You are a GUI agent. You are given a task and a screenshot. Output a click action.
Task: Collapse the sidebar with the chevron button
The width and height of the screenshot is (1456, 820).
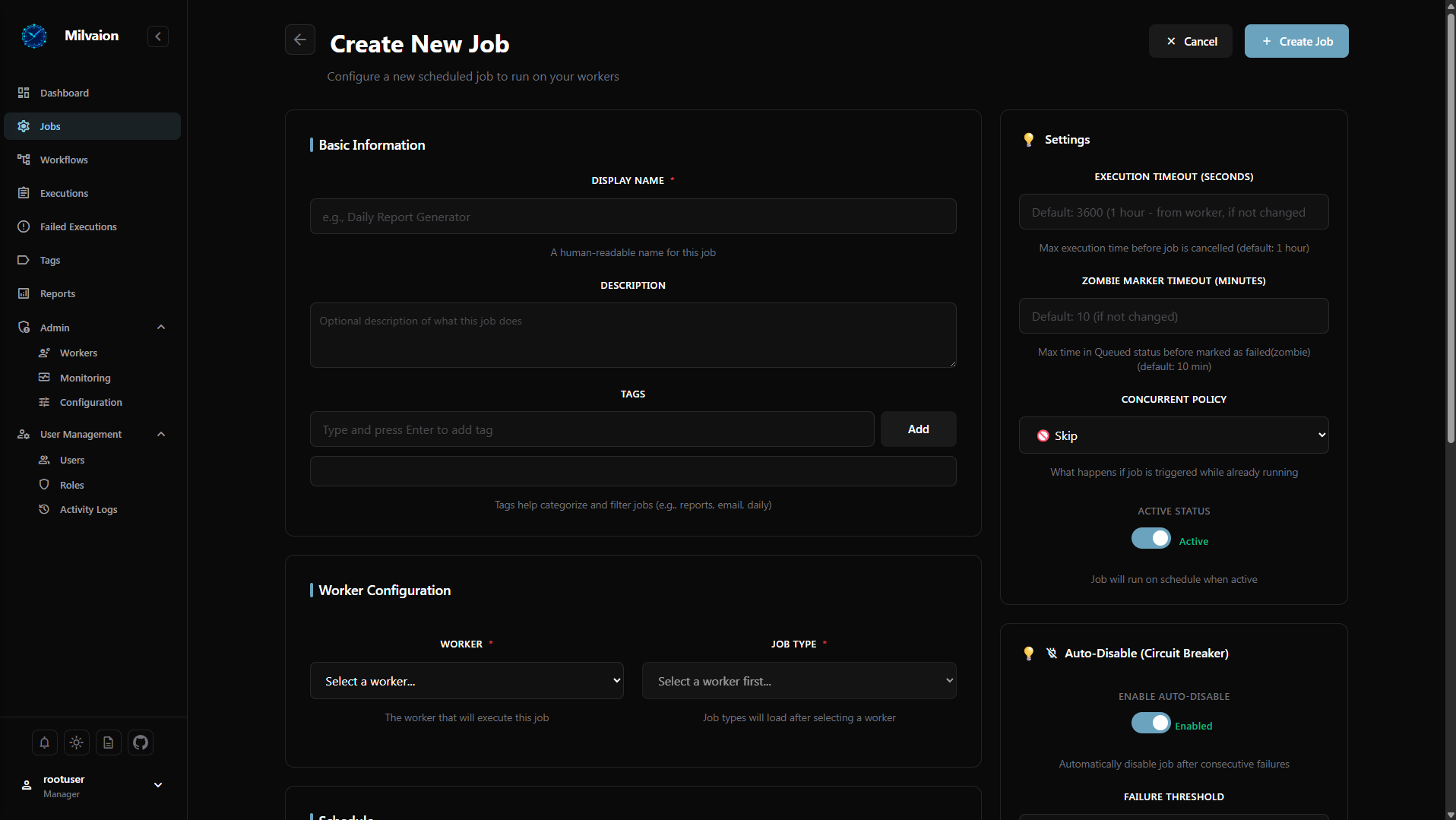coord(158,36)
